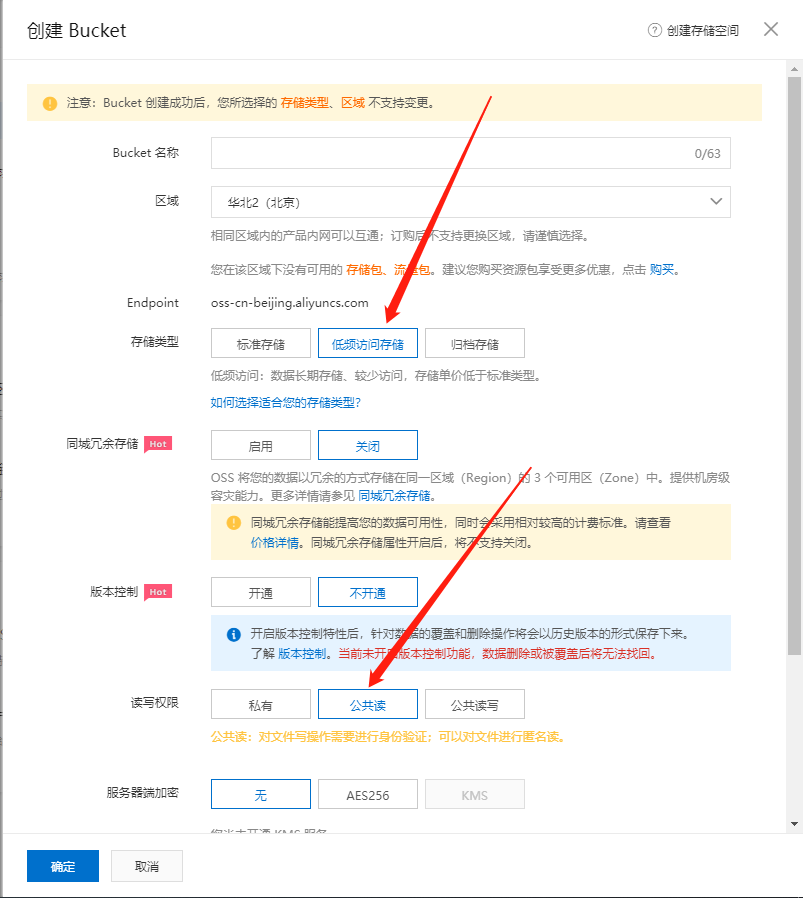The height and width of the screenshot is (898, 803).
Task: Click the scrollbar up arrow
Action: (794, 69)
